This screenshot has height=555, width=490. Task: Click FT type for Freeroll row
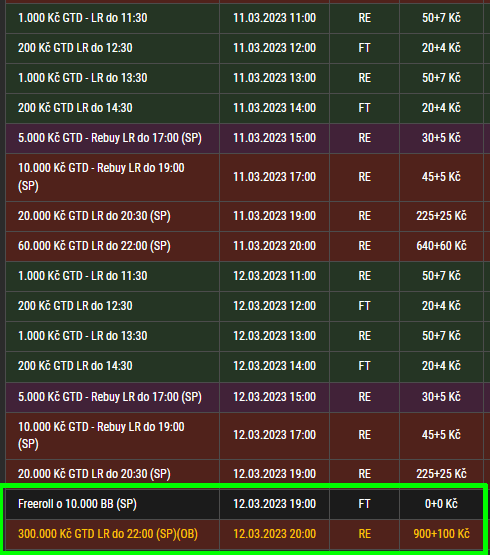tap(364, 504)
